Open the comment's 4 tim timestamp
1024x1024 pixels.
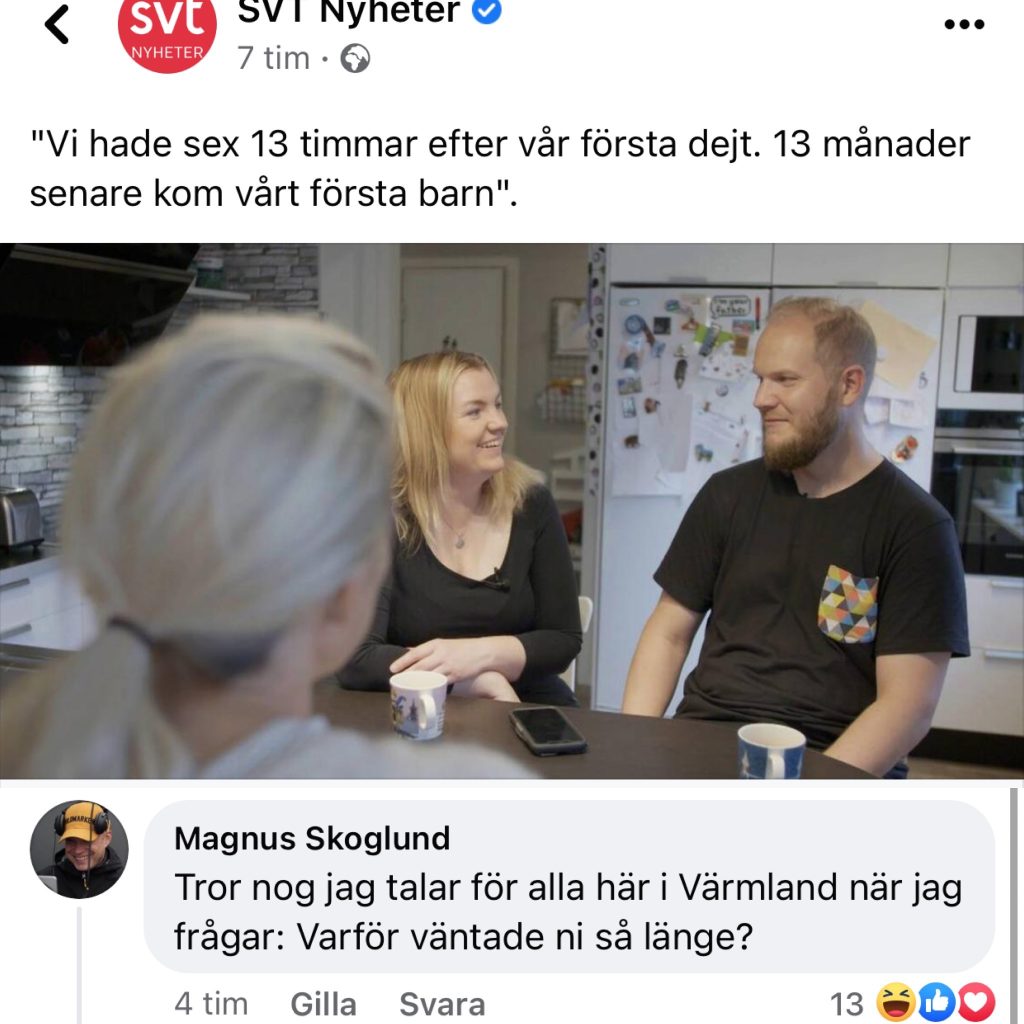(211, 1004)
